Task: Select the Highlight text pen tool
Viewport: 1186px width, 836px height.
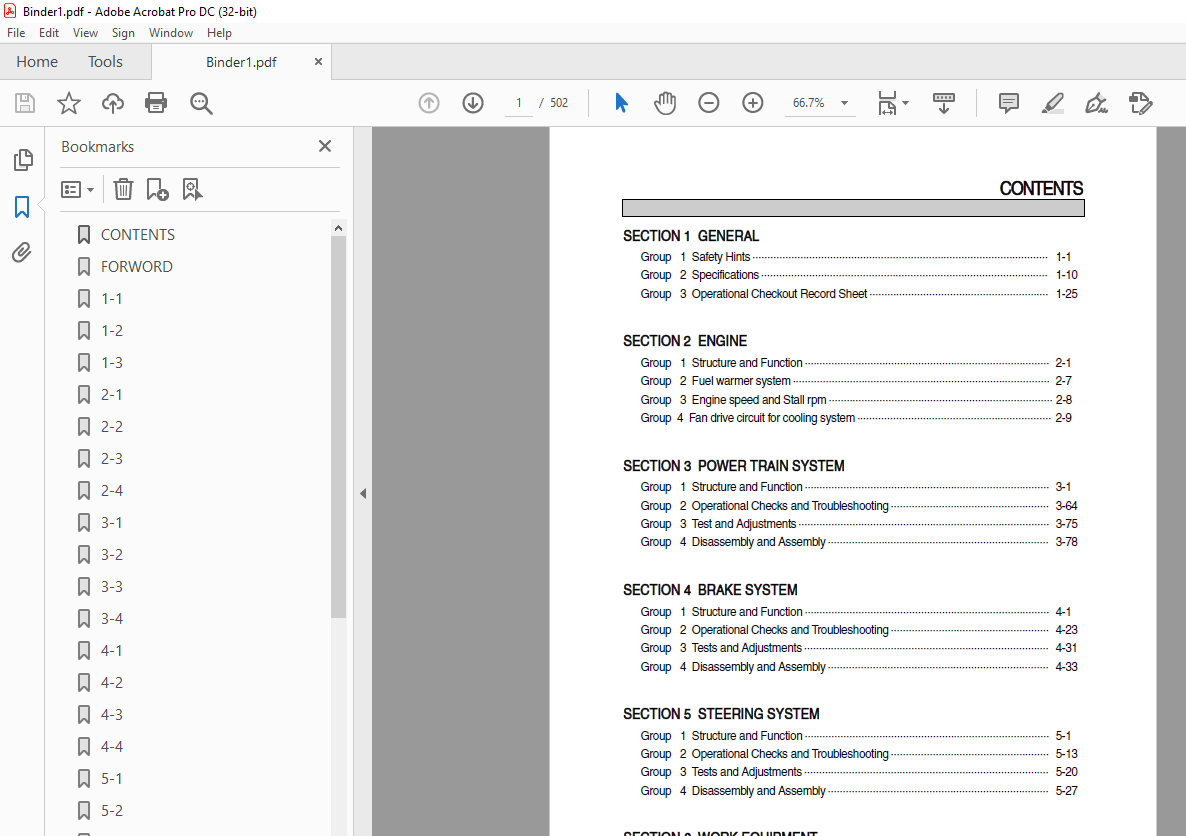Action: click(x=1052, y=103)
